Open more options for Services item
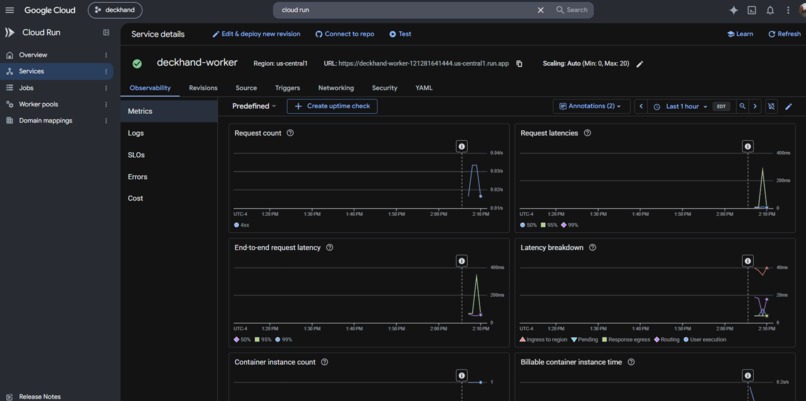Viewport: 806px width, 401px height. [x=106, y=71]
